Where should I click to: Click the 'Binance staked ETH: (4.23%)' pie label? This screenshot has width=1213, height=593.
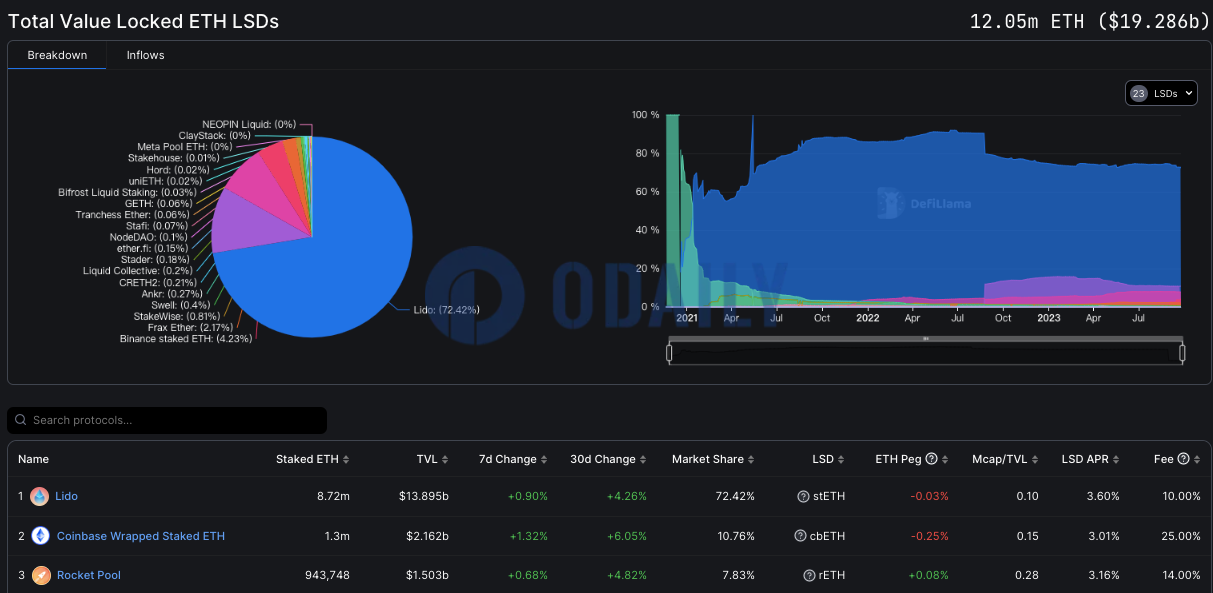pyautogui.click(x=186, y=339)
